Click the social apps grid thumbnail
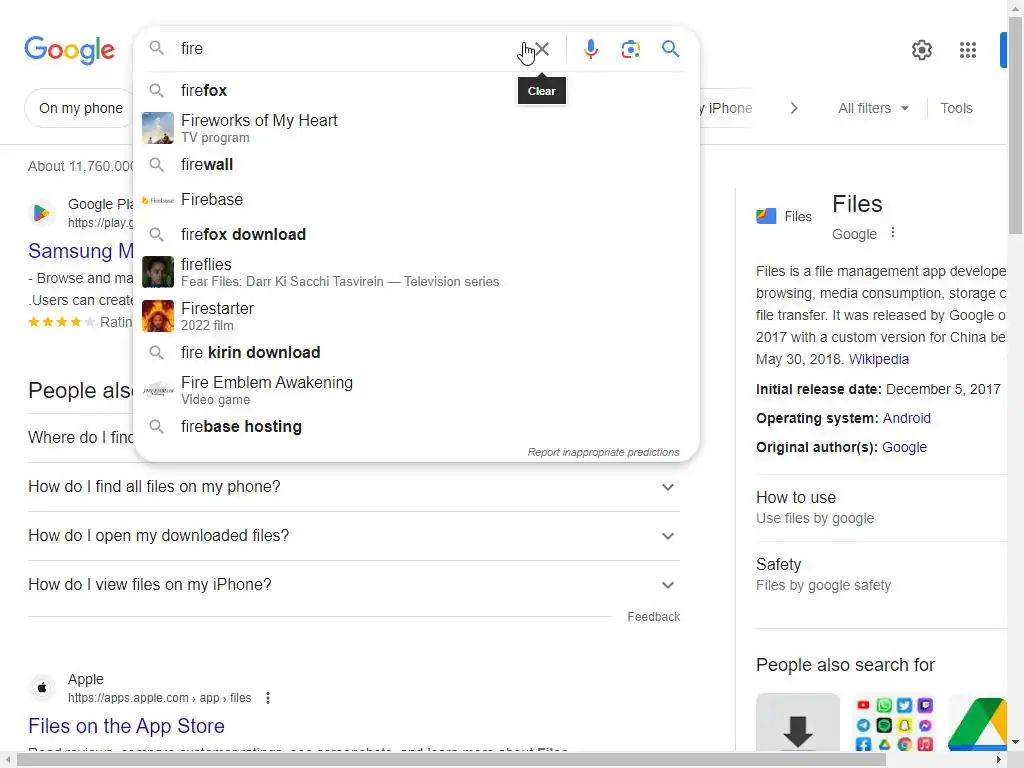The height and width of the screenshot is (768, 1024). (x=894, y=724)
